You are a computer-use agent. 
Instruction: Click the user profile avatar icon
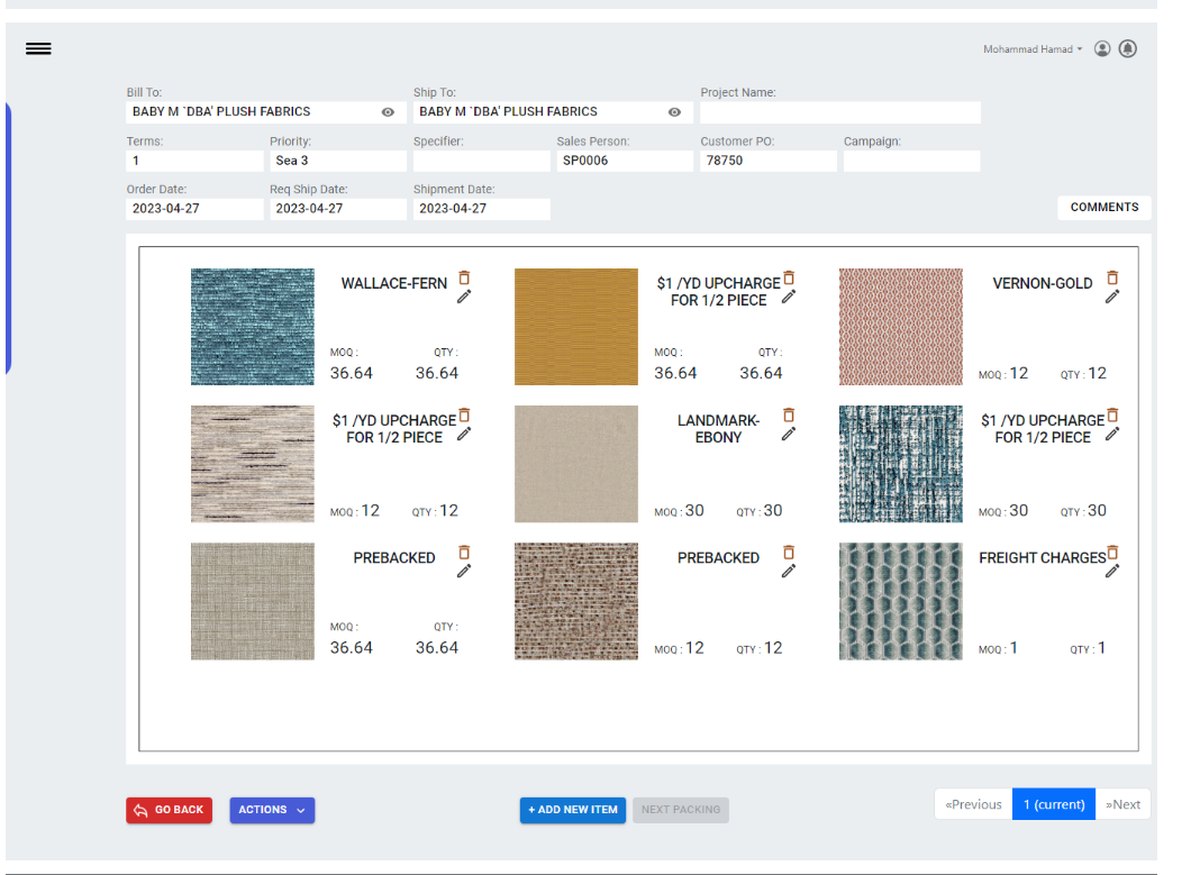[x=1102, y=49]
